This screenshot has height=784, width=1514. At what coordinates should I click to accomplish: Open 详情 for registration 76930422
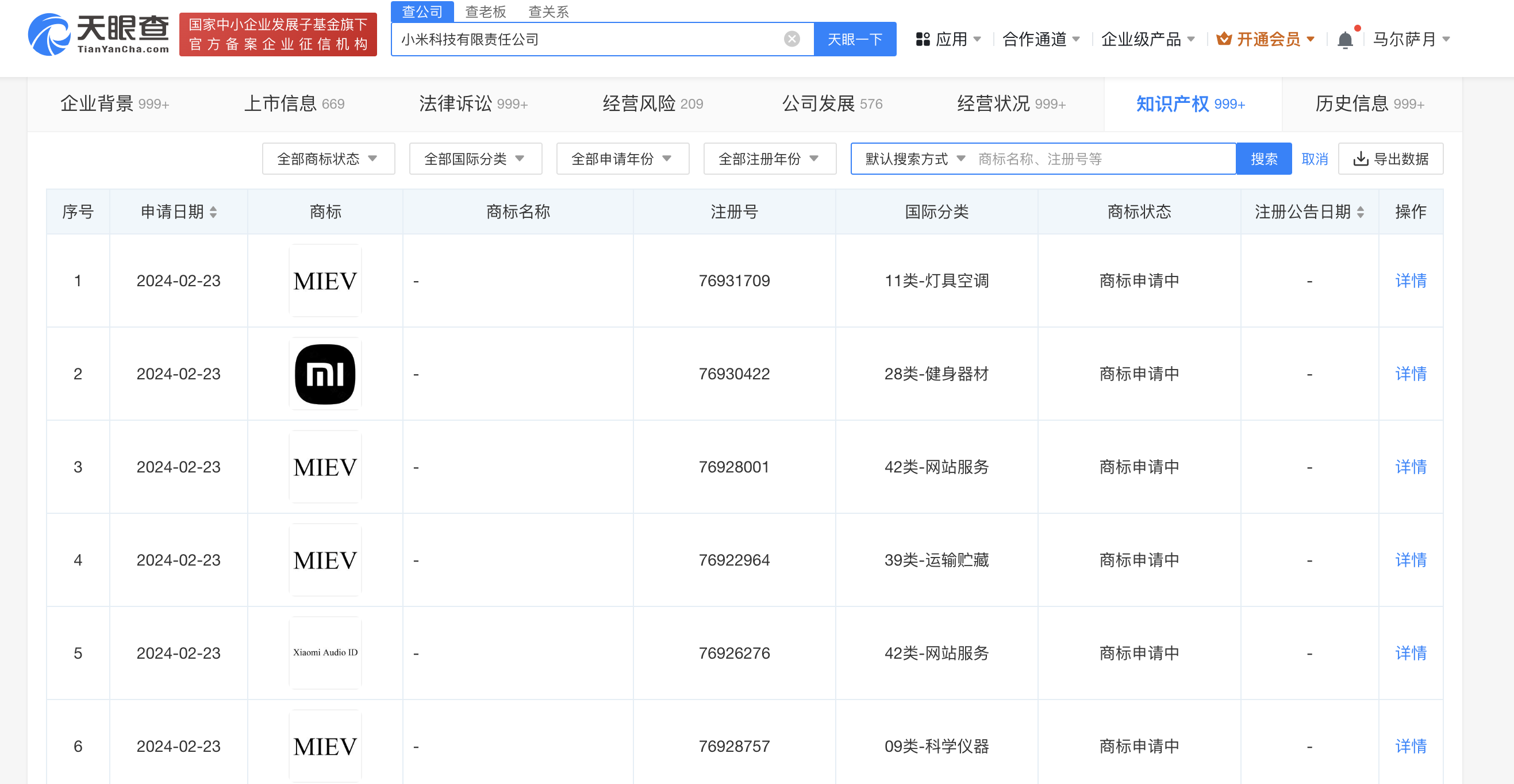1411,374
